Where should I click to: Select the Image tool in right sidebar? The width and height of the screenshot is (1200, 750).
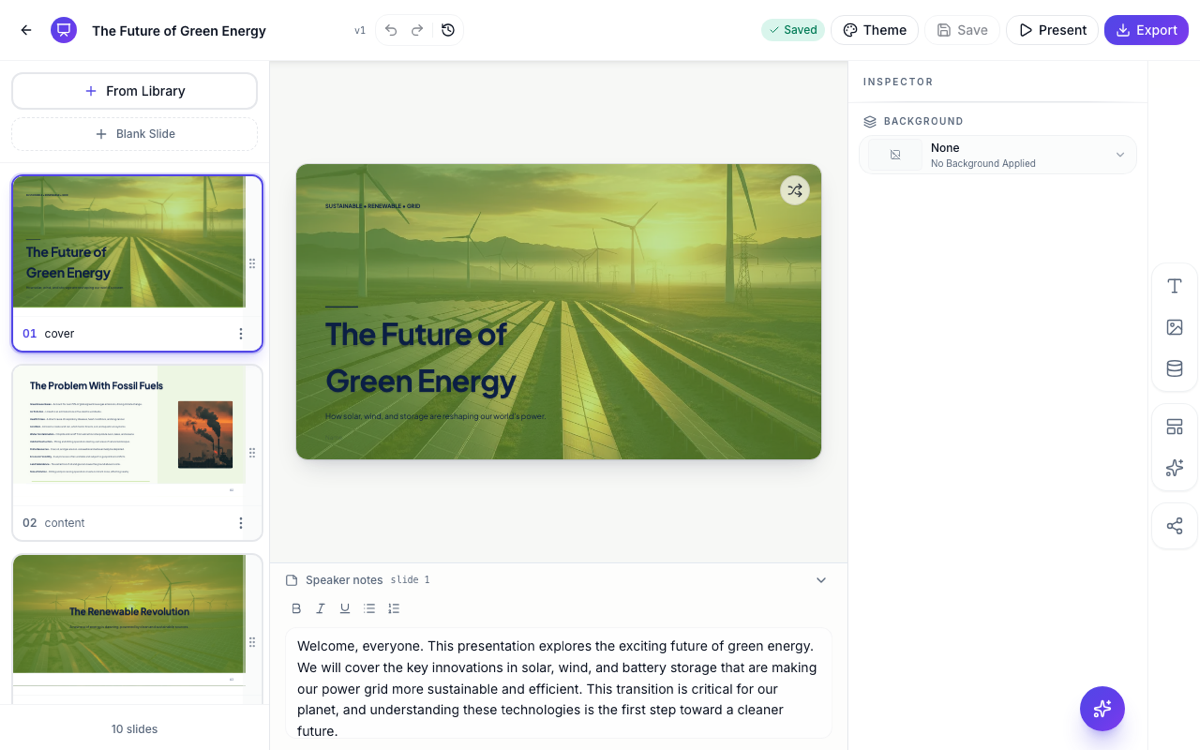pos(1175,327)
